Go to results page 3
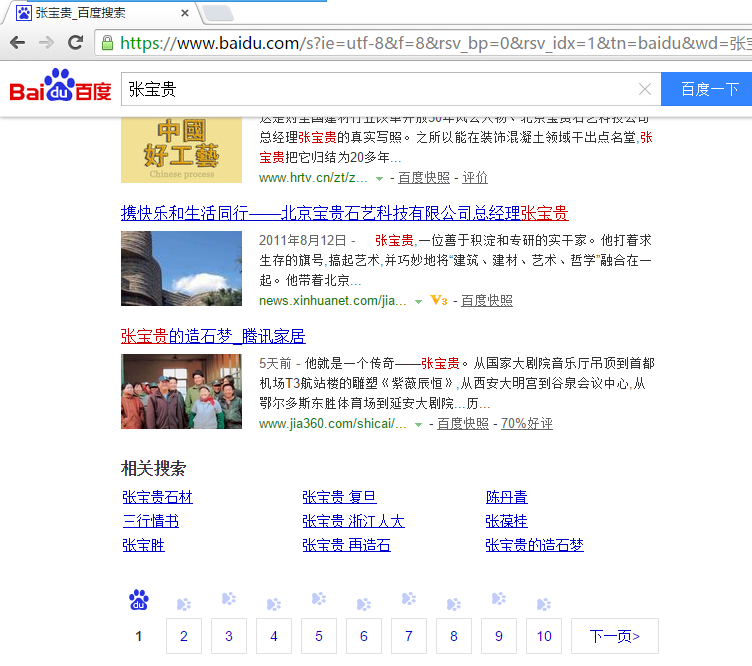This screenshot has height=666, width=752. tap(229, 636)
